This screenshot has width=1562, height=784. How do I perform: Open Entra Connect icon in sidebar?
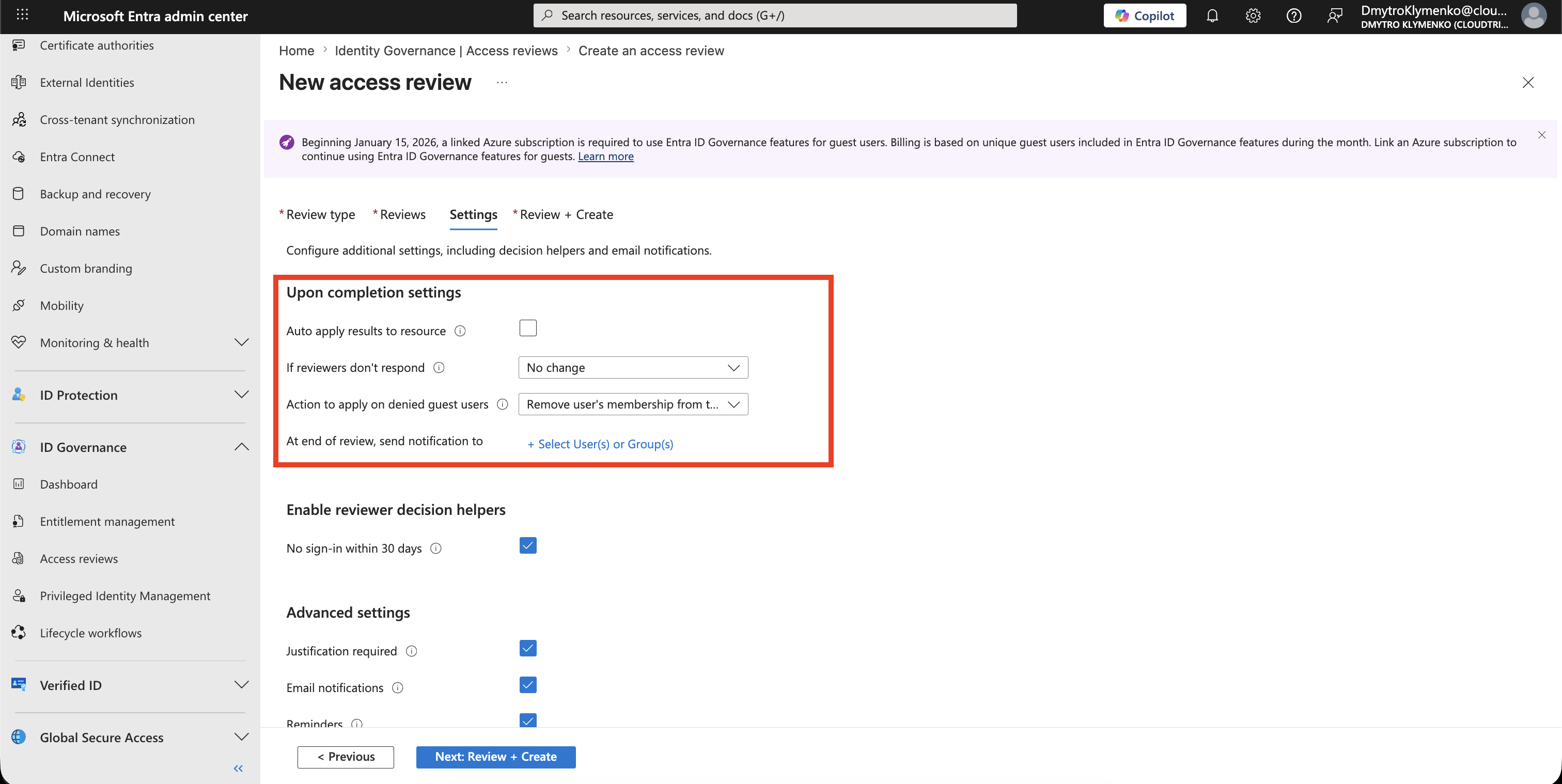(19, 156)
